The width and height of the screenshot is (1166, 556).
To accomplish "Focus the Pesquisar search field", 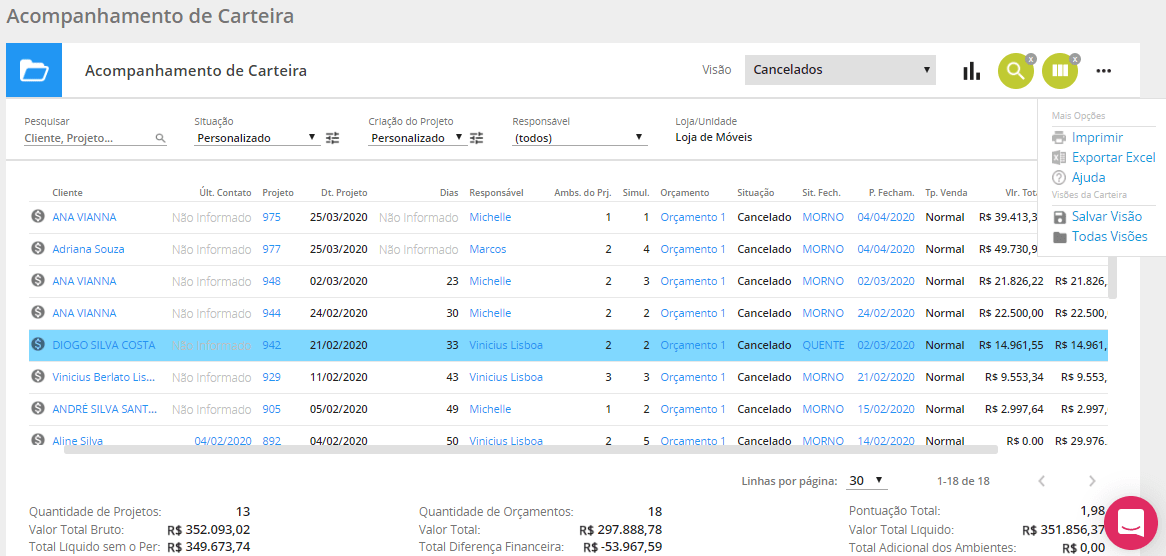I will (x=88, y=139).
